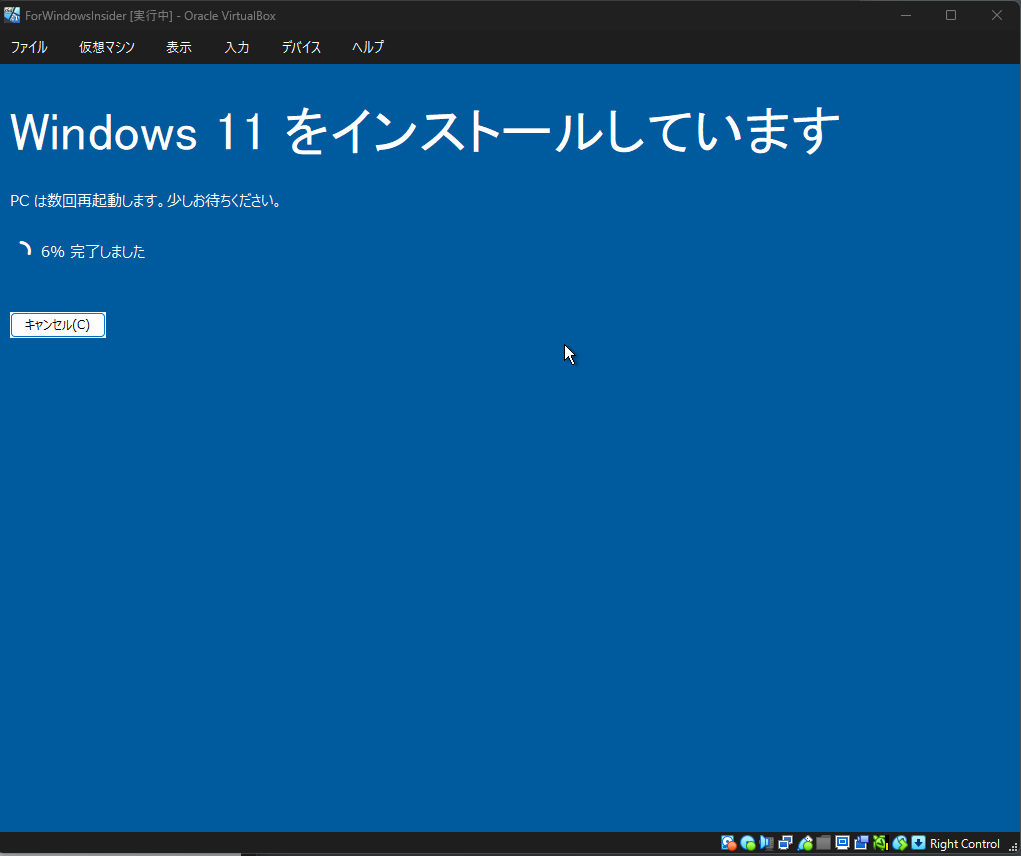The height and width of the screenshot is (856, 1021).
Task: Click the mouse integration status icon
Action: pyautogui.click(x=900, y=843)
